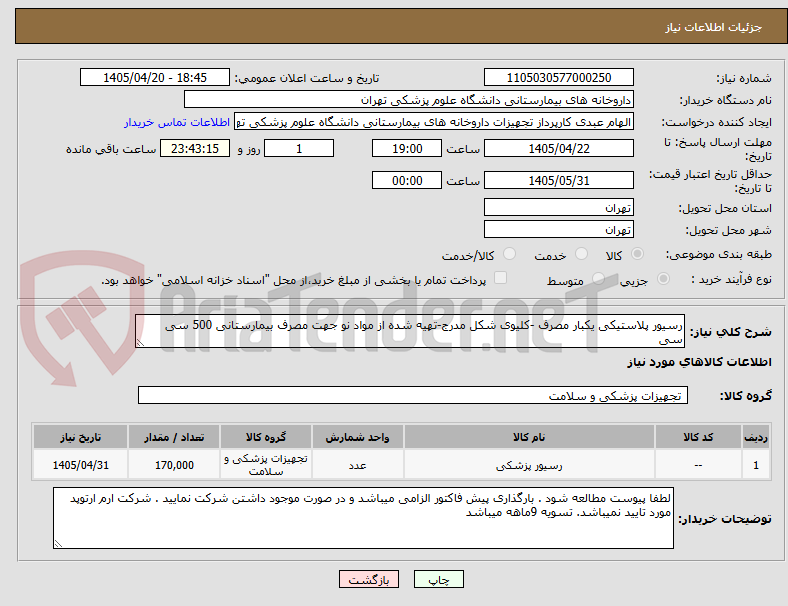Viewport: 788px width, 606px height.
Task: Click the deadline time field 19:00
Action: click(407, 149)
